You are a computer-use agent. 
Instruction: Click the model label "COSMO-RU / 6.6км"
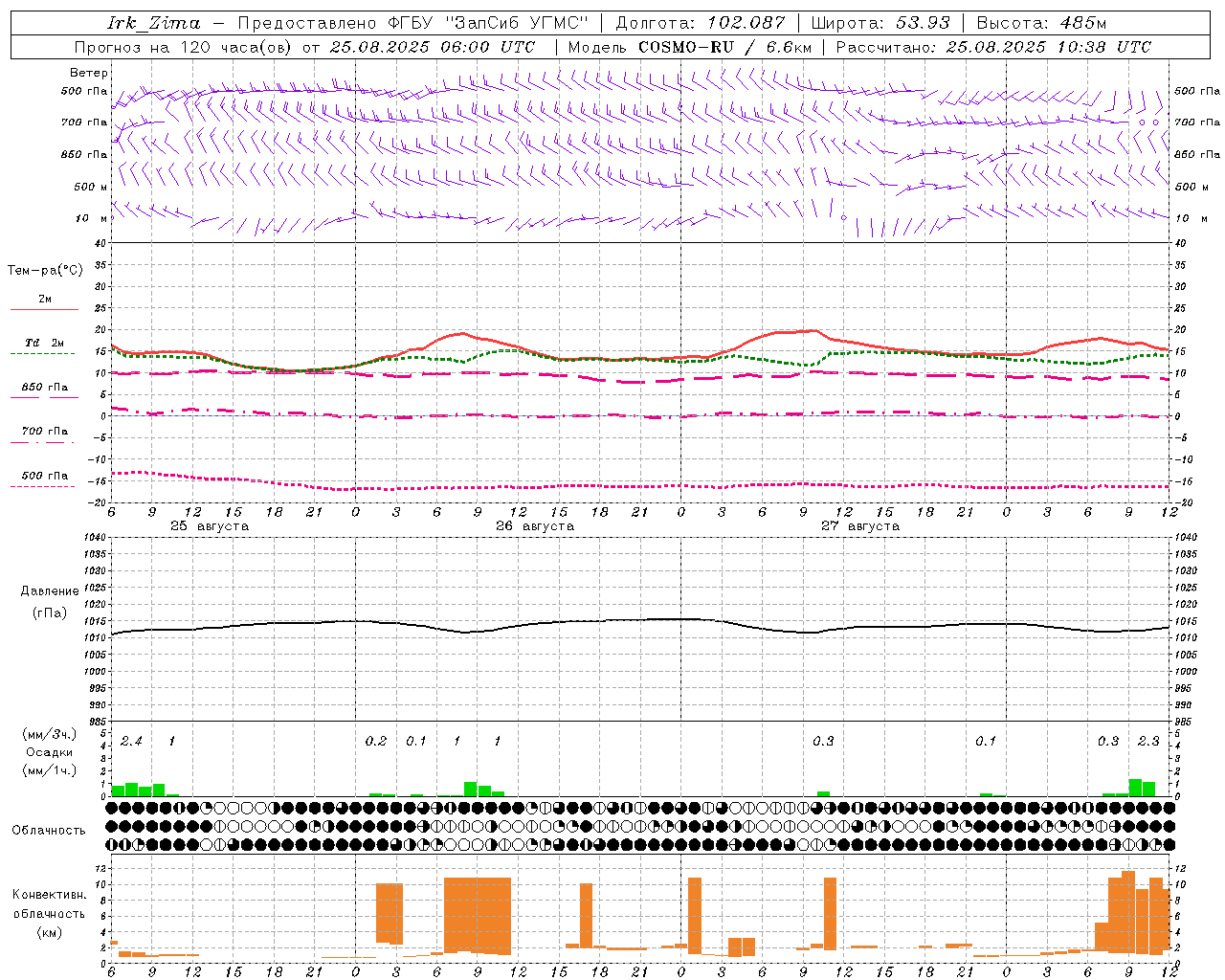click(725, 47)
